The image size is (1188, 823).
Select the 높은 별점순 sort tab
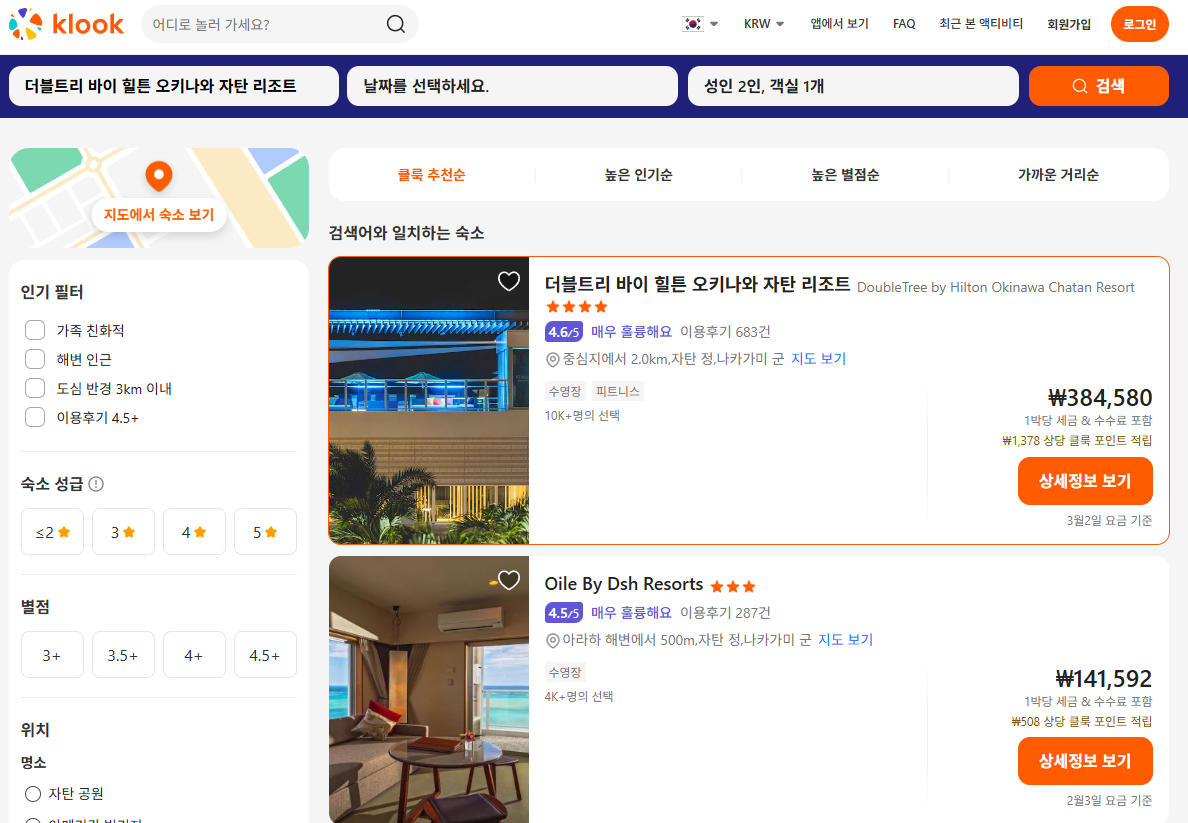[845, 175]
